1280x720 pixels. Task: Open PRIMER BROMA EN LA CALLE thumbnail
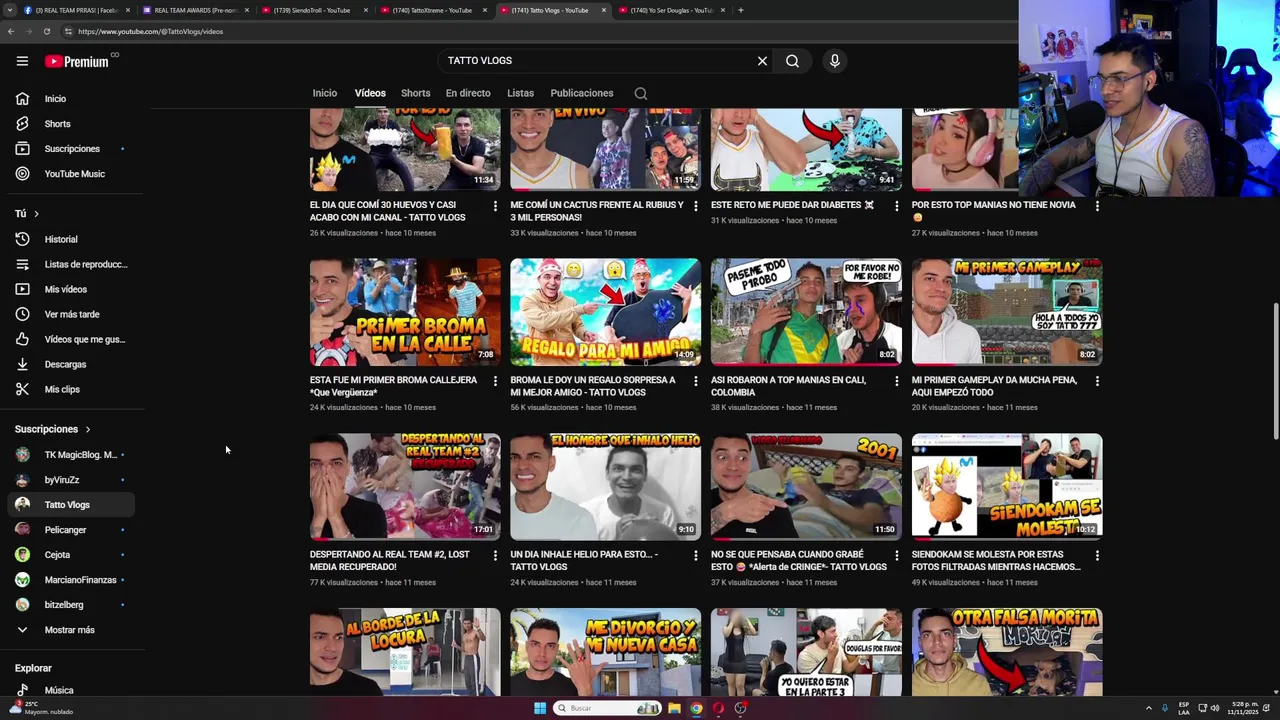[x=405, y=312]
